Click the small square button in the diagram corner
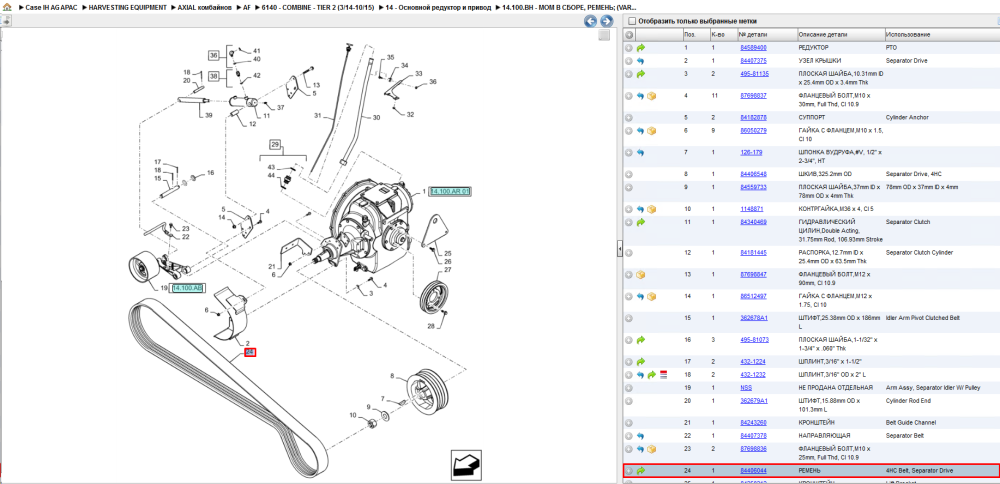Viewport: 1000px width, 484px height. [x=603, y=36]
